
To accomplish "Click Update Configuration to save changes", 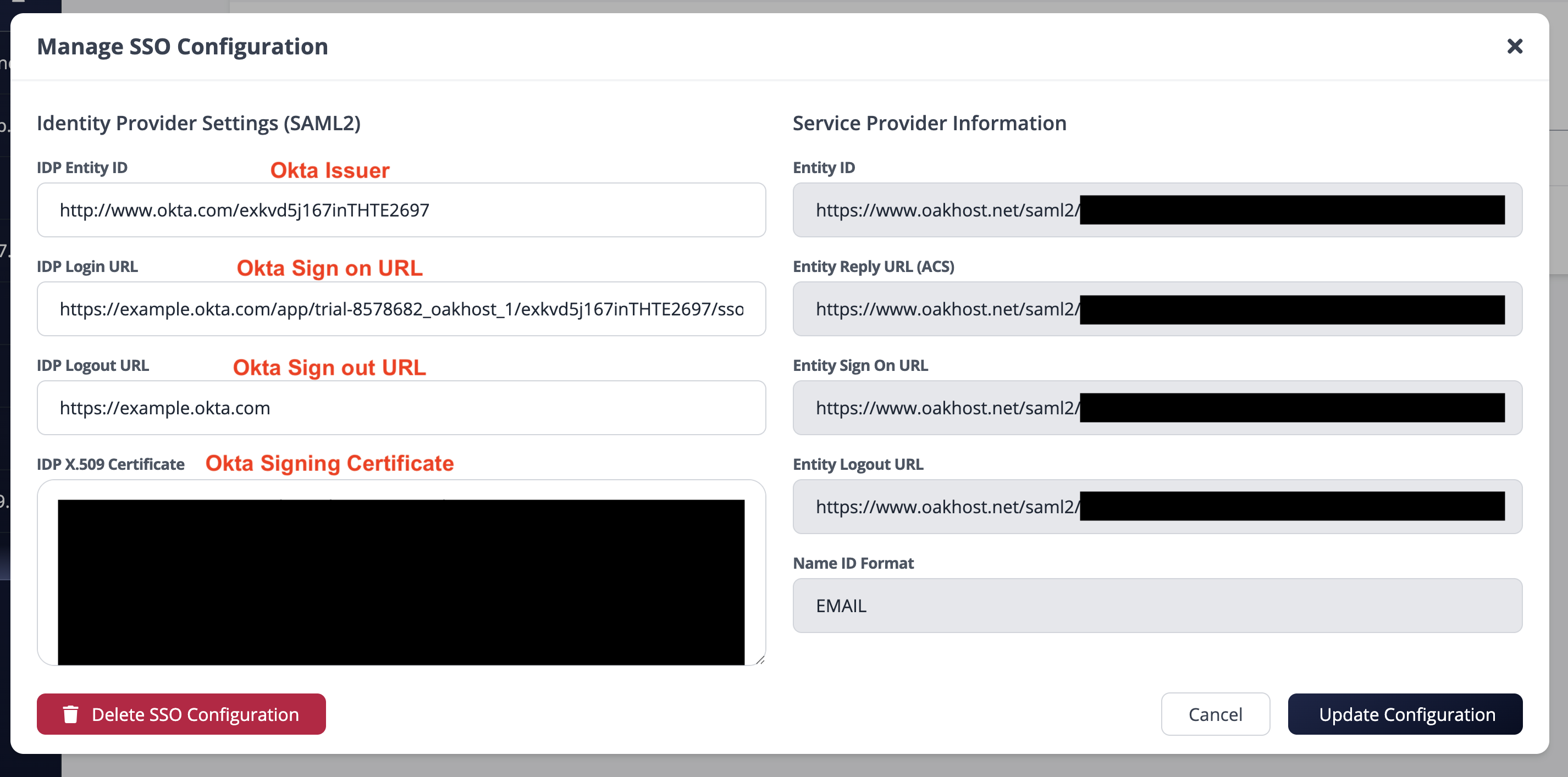I will click(1404, 714).
